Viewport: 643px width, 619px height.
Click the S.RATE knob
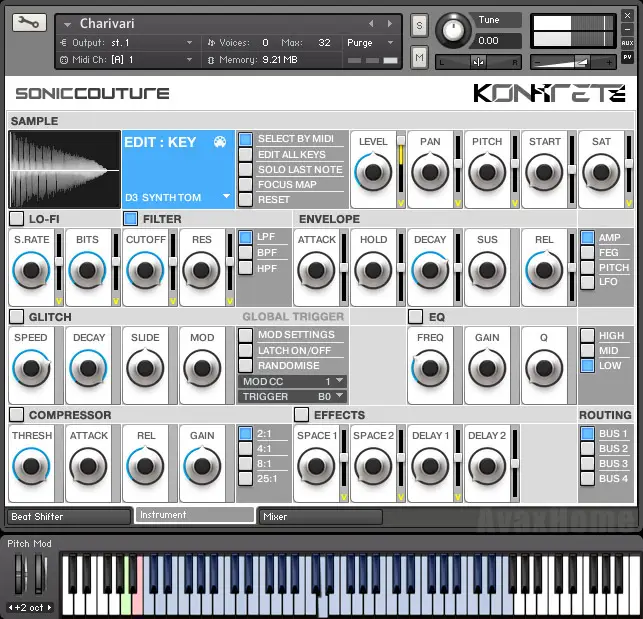point(31,270)
